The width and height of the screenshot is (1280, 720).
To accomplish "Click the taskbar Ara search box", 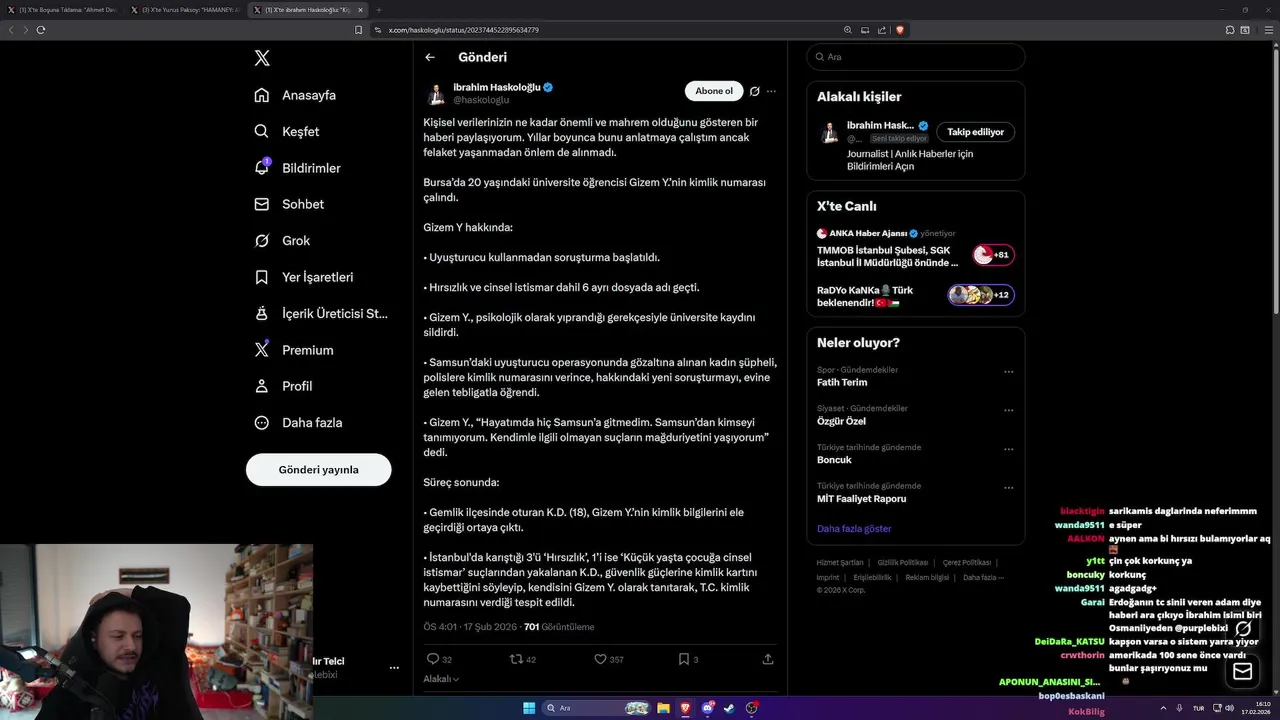I will click(x=598, y=708).
